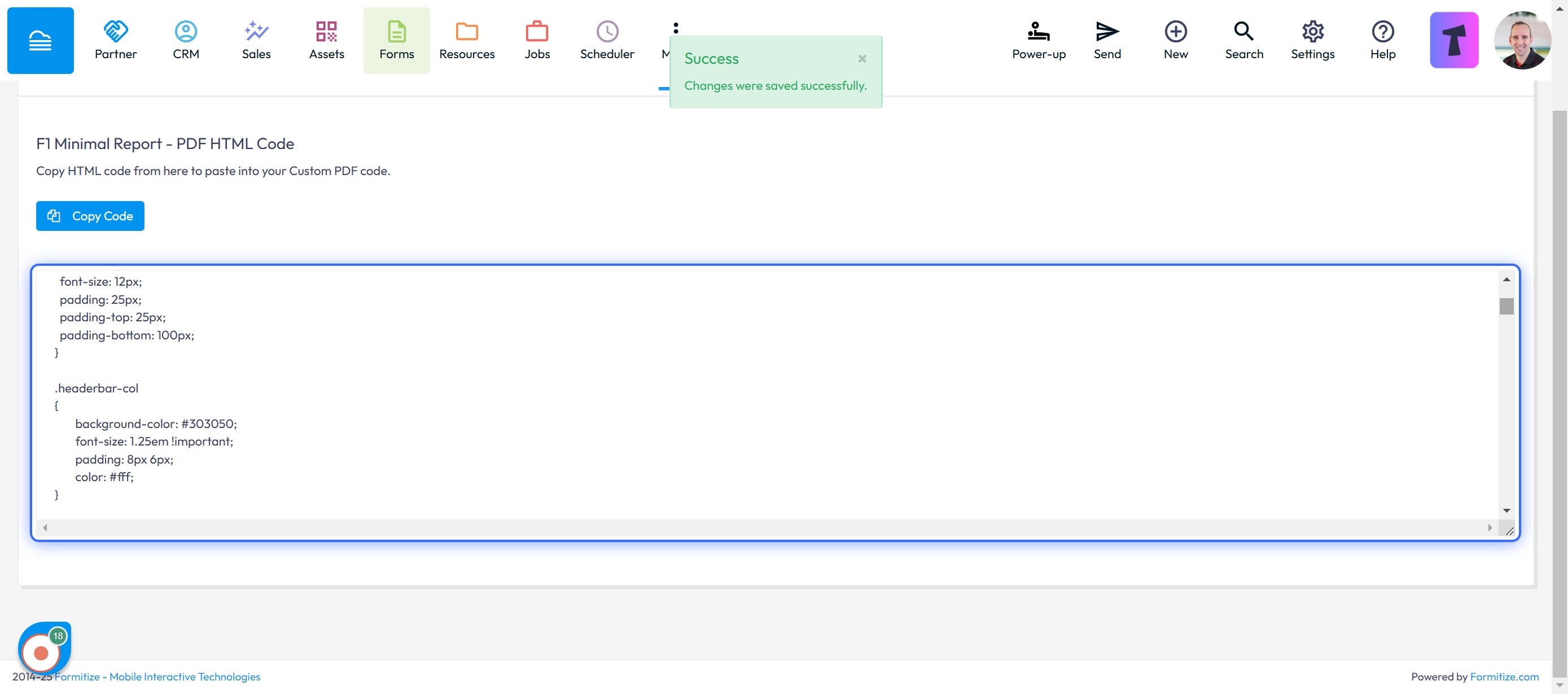Open the Partner section
The width and height of the screenshot is (1568, 694).
[116, 40]
